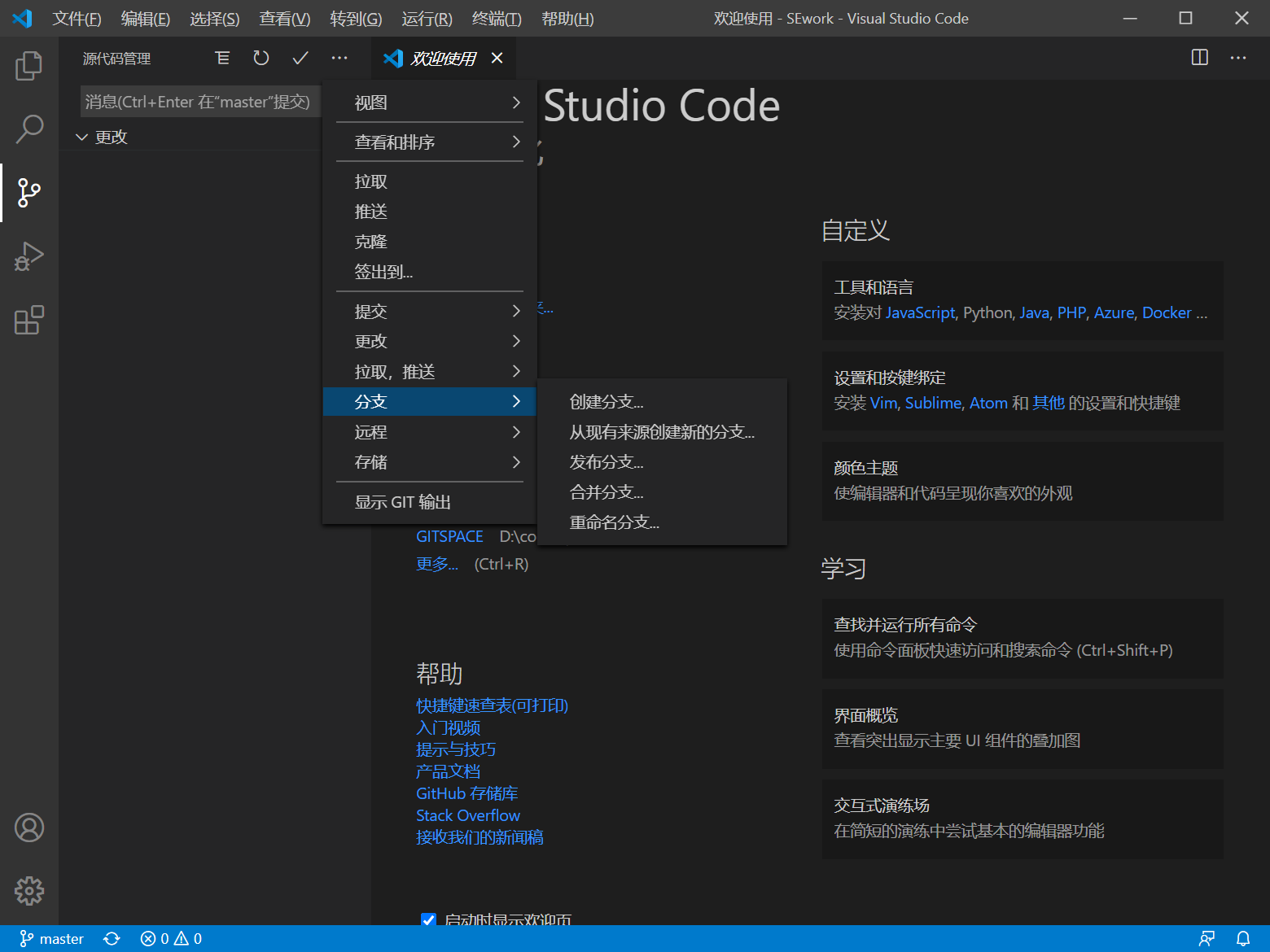Toggle view as tree in source control
The height and width of the screenshot is (952, 1270).
(x=222, y=58)
